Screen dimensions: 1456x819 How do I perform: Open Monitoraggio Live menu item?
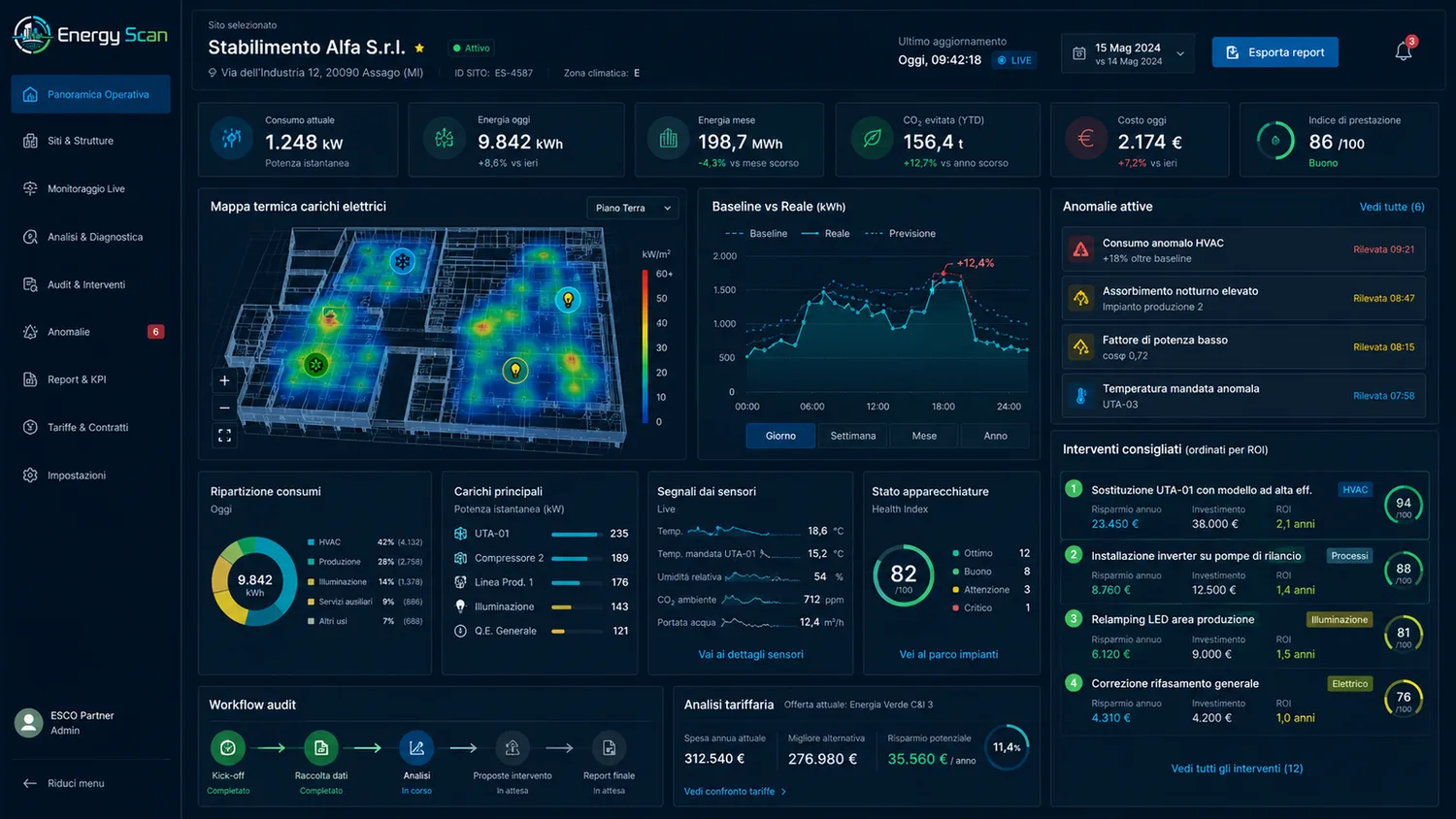coord(91,188)
